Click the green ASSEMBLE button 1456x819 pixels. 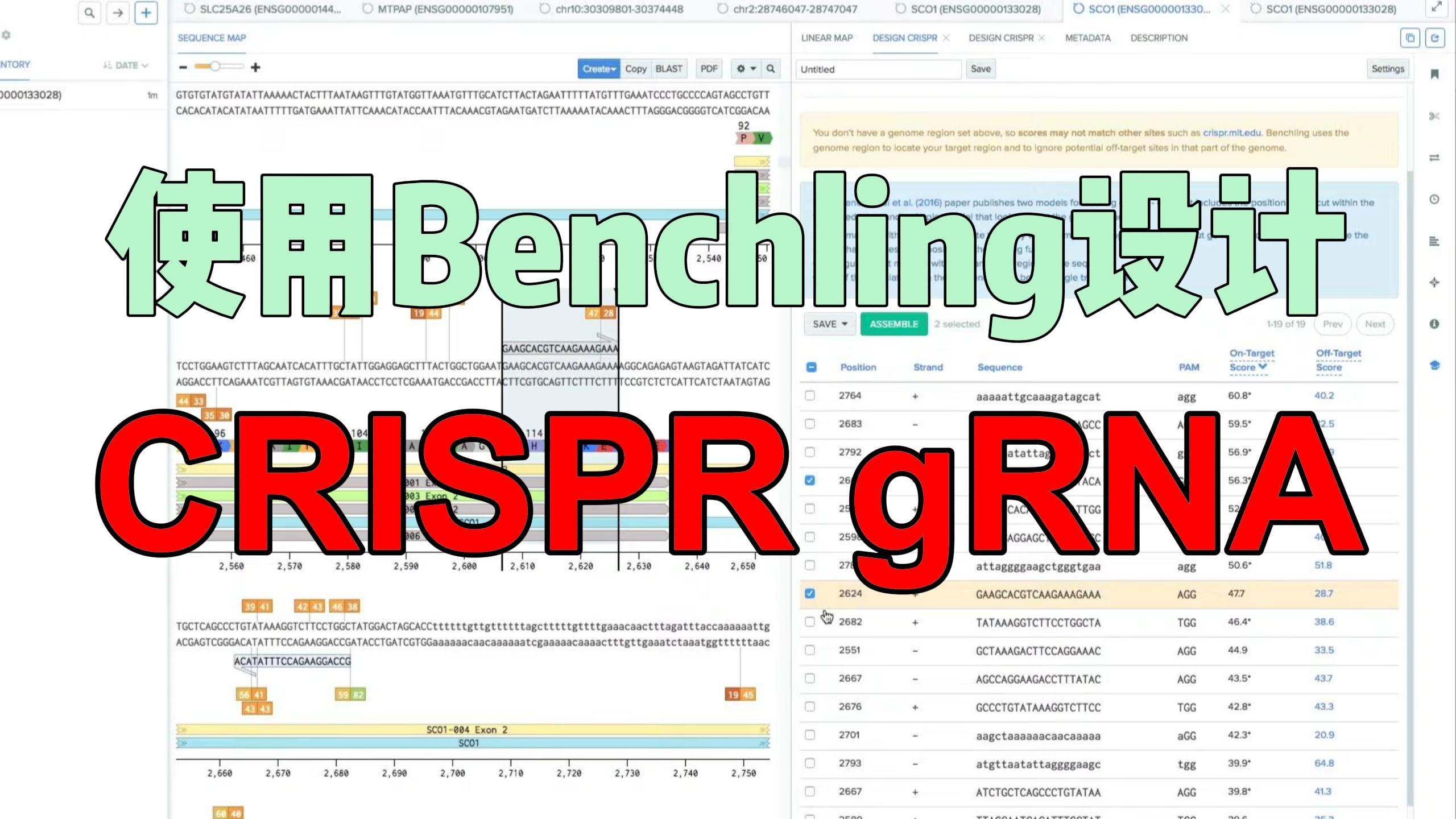click(x=894, y=324)
